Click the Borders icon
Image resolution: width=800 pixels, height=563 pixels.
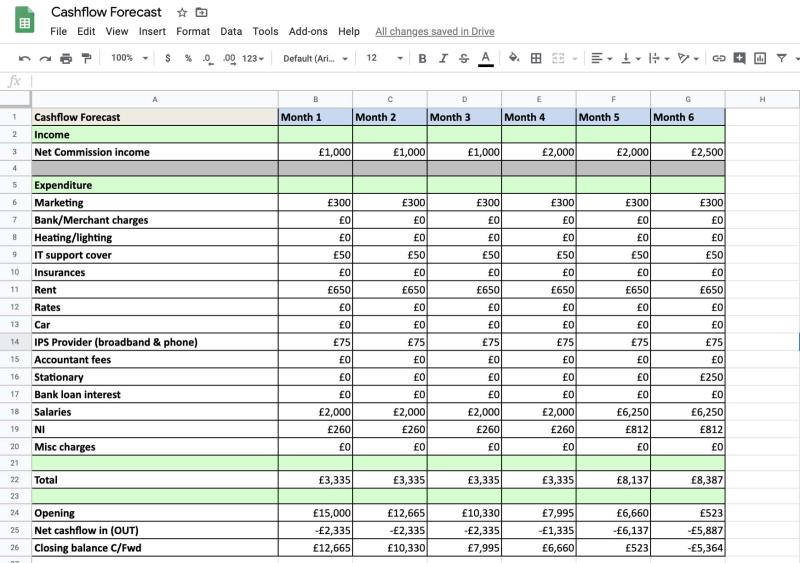(536, 59)
